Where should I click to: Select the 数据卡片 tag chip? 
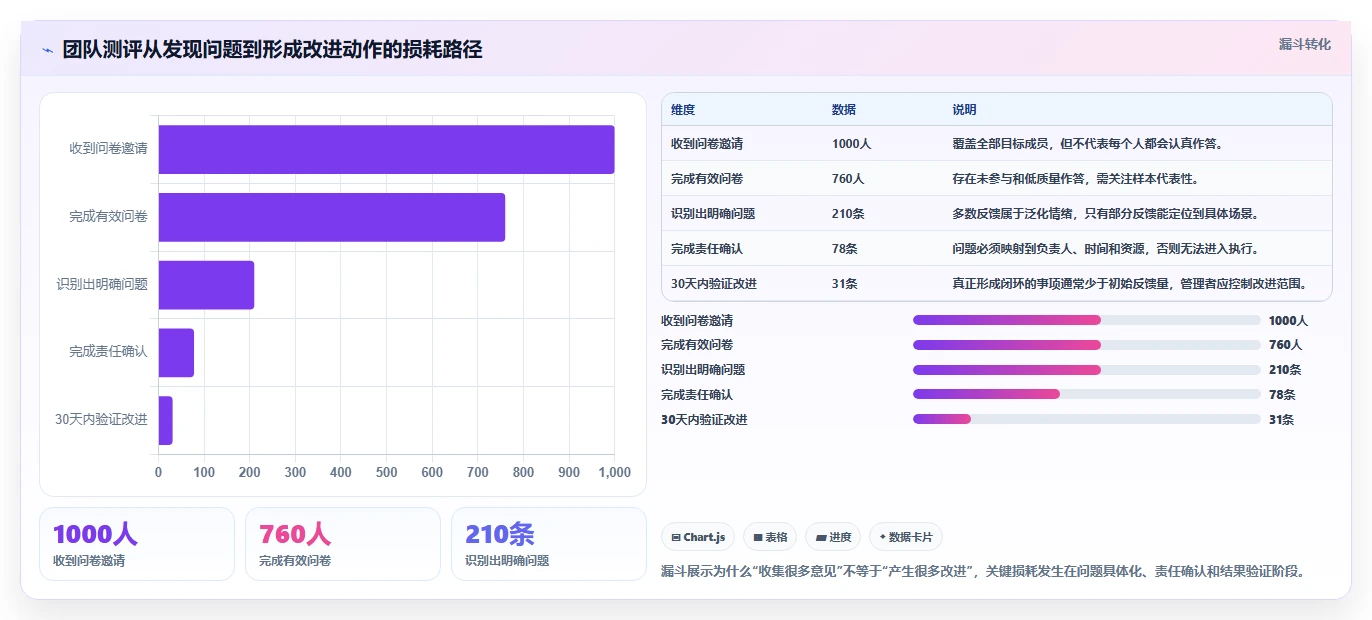pos(906,537)
